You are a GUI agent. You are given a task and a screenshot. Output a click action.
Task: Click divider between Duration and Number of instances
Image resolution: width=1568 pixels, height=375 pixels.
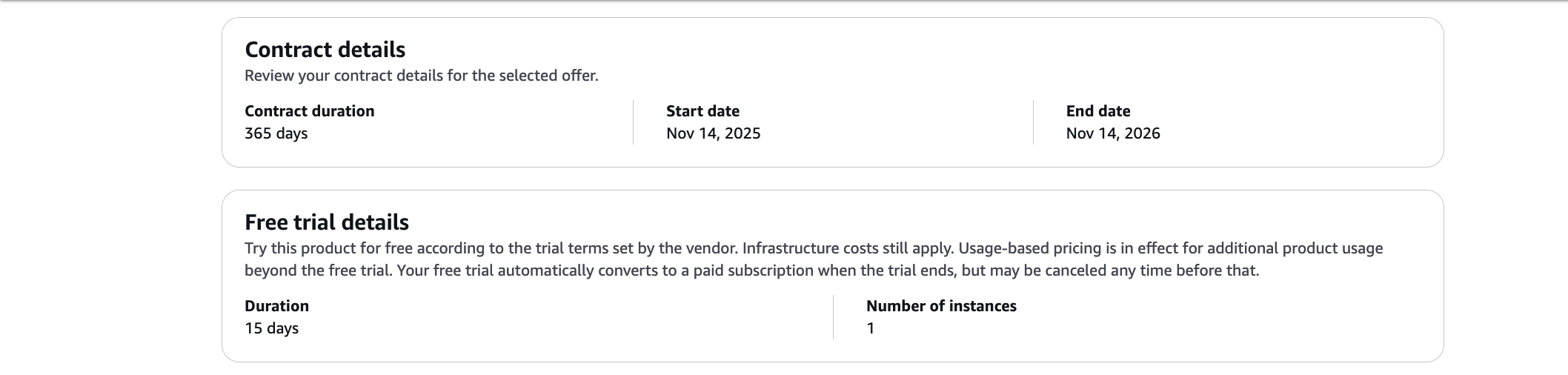(833, 317)
